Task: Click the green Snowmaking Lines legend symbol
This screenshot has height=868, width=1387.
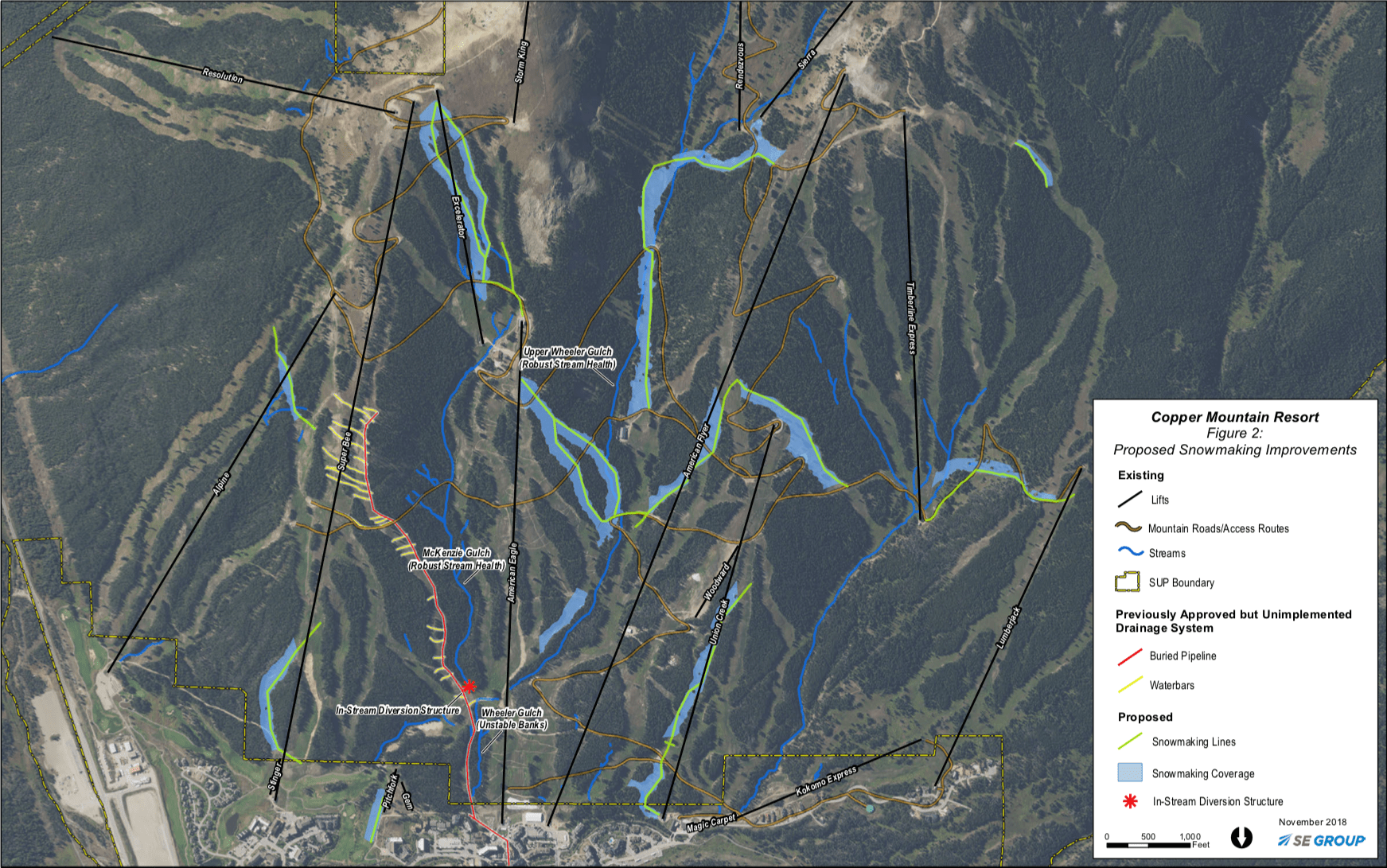Action: pyautogui.click(x=1130, y=741)
